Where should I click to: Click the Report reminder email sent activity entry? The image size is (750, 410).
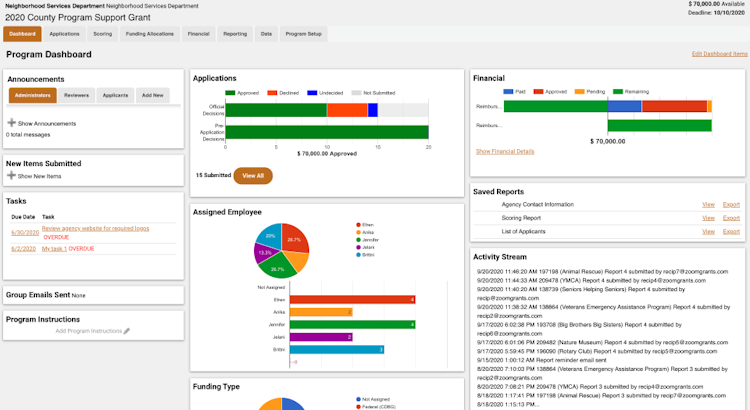541,360
